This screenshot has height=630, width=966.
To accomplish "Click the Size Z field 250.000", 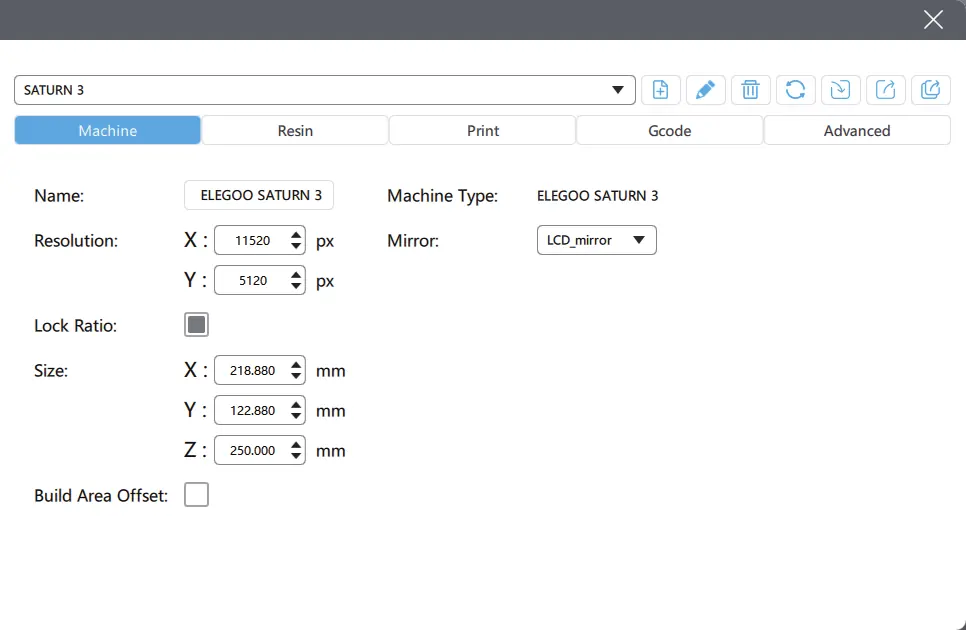I will [x=253, y=450].
